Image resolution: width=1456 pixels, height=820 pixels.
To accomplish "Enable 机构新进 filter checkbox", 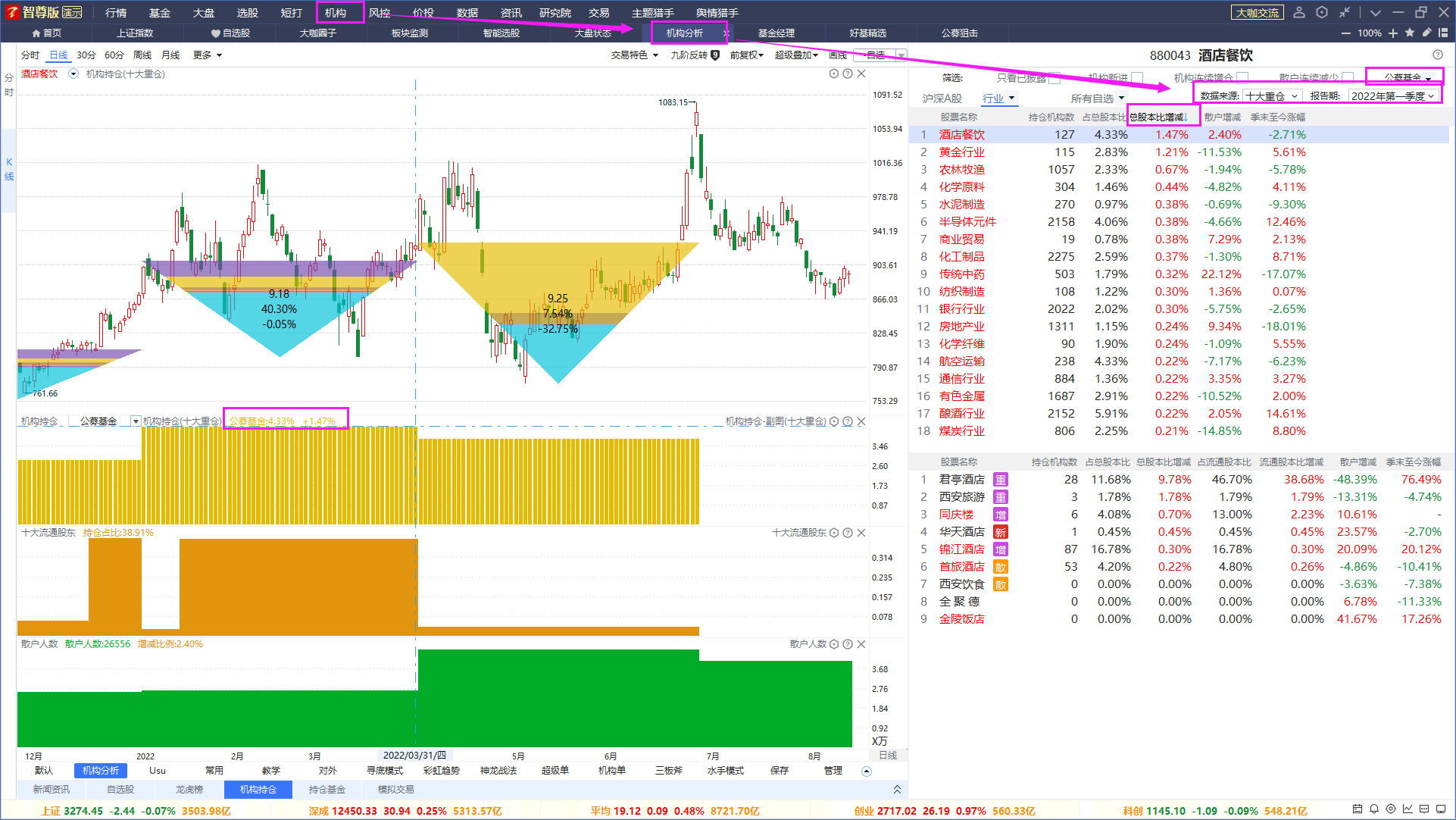I will (x=1137, y=78).
